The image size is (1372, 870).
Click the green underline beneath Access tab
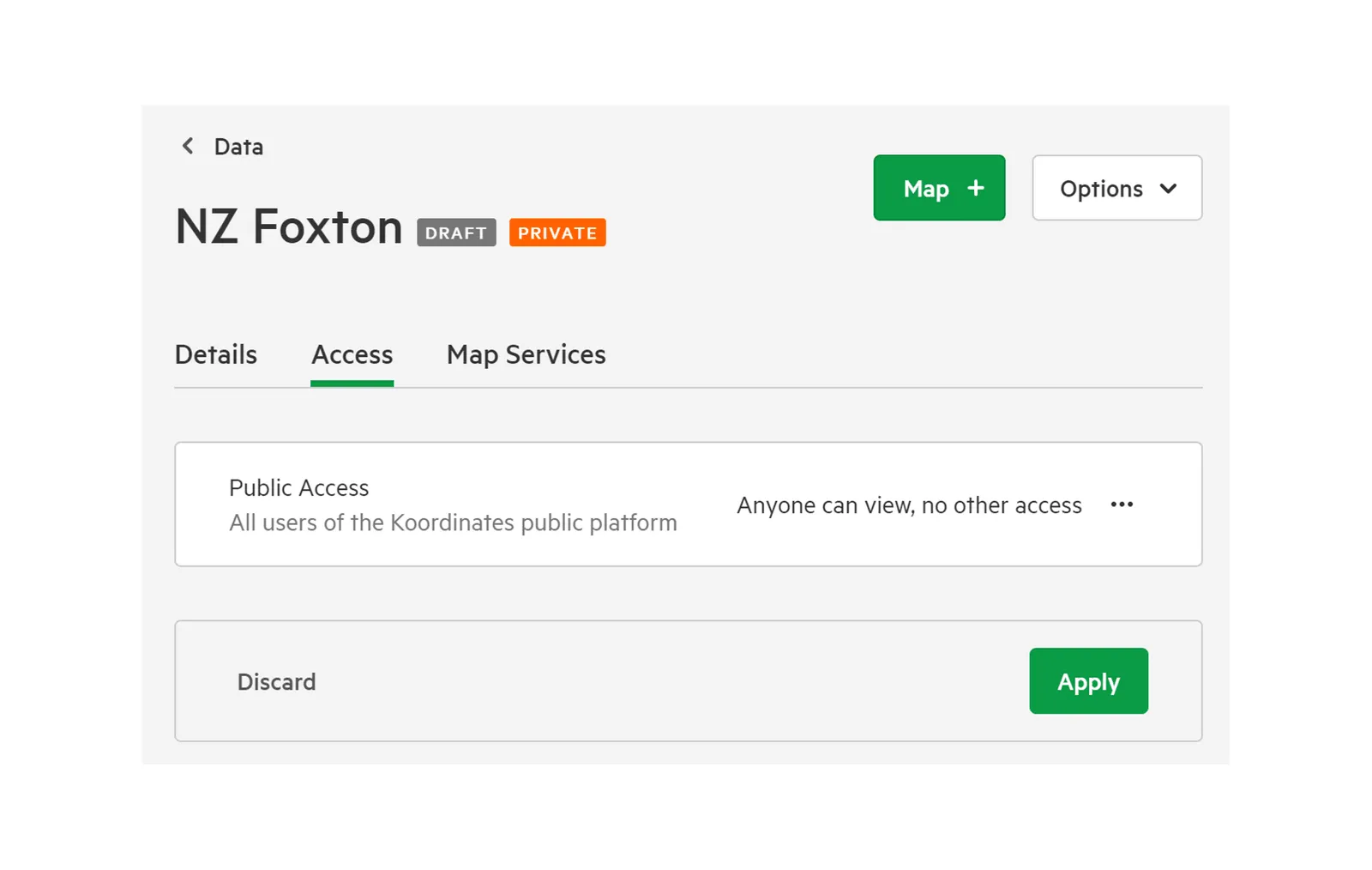pos(352,384)
